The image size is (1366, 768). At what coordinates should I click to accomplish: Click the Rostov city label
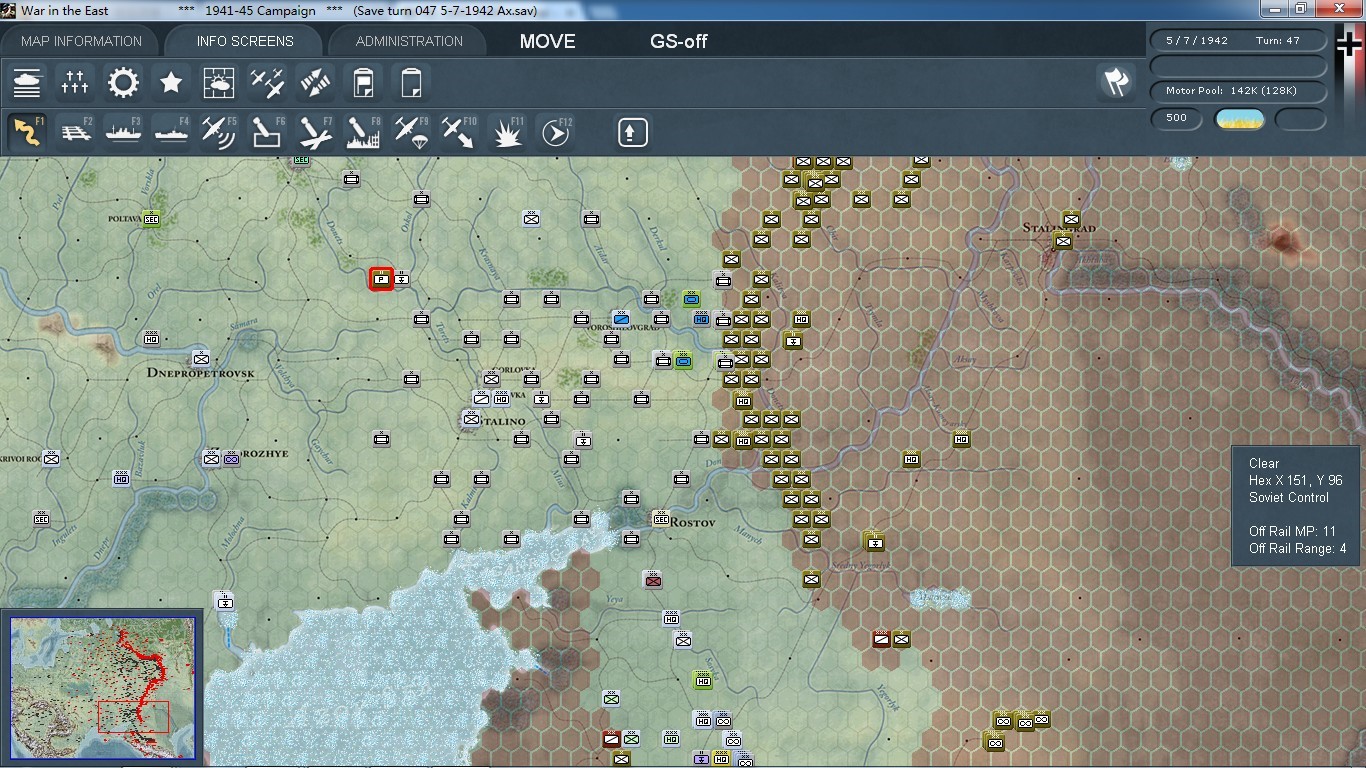(693, 523)
